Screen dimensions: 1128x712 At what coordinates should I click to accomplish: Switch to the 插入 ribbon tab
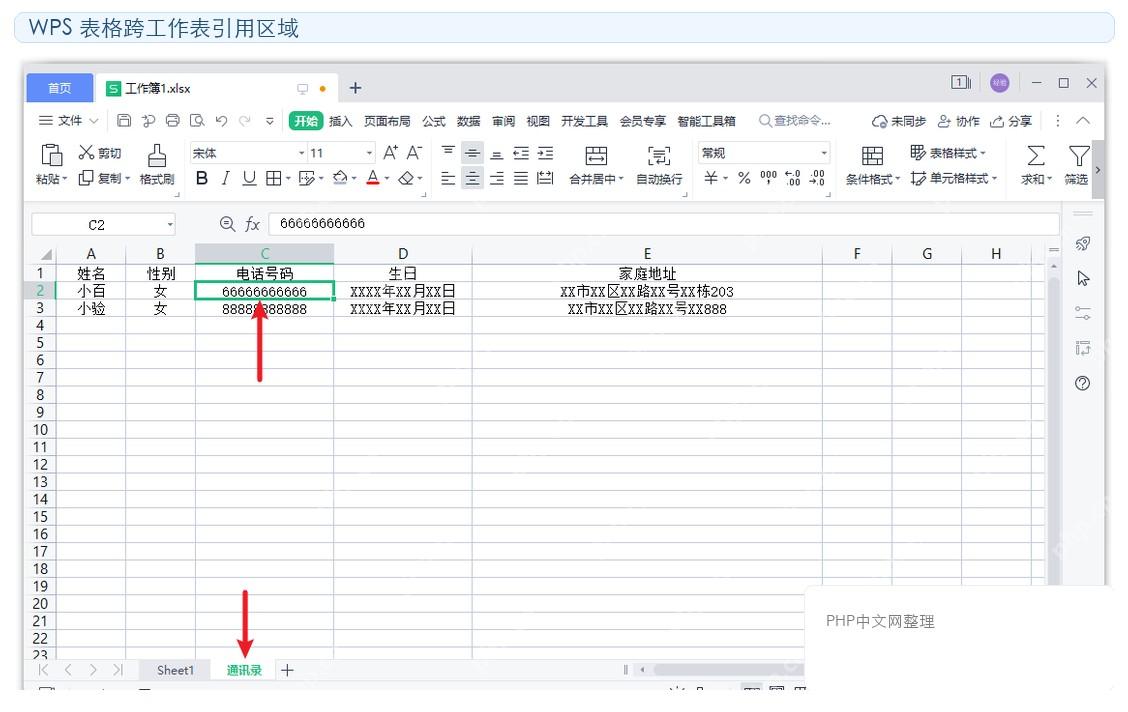[x=340, y=121]
